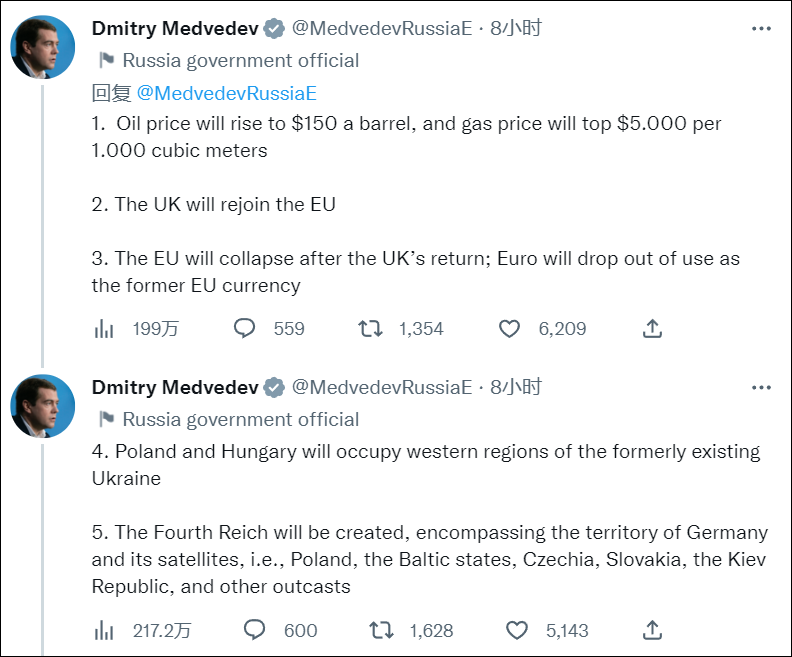Open second tweet's profile avatar picture
792x657 pixels.
coord(42,406)
